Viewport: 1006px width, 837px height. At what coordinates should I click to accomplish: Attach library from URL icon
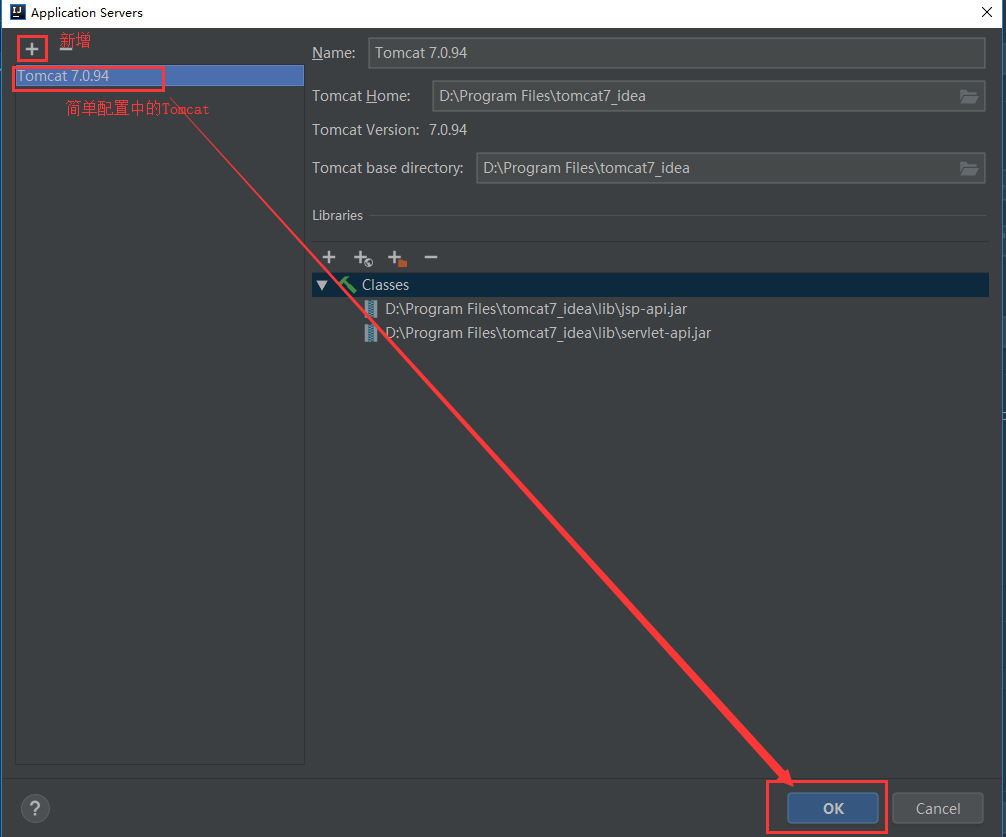362,258
